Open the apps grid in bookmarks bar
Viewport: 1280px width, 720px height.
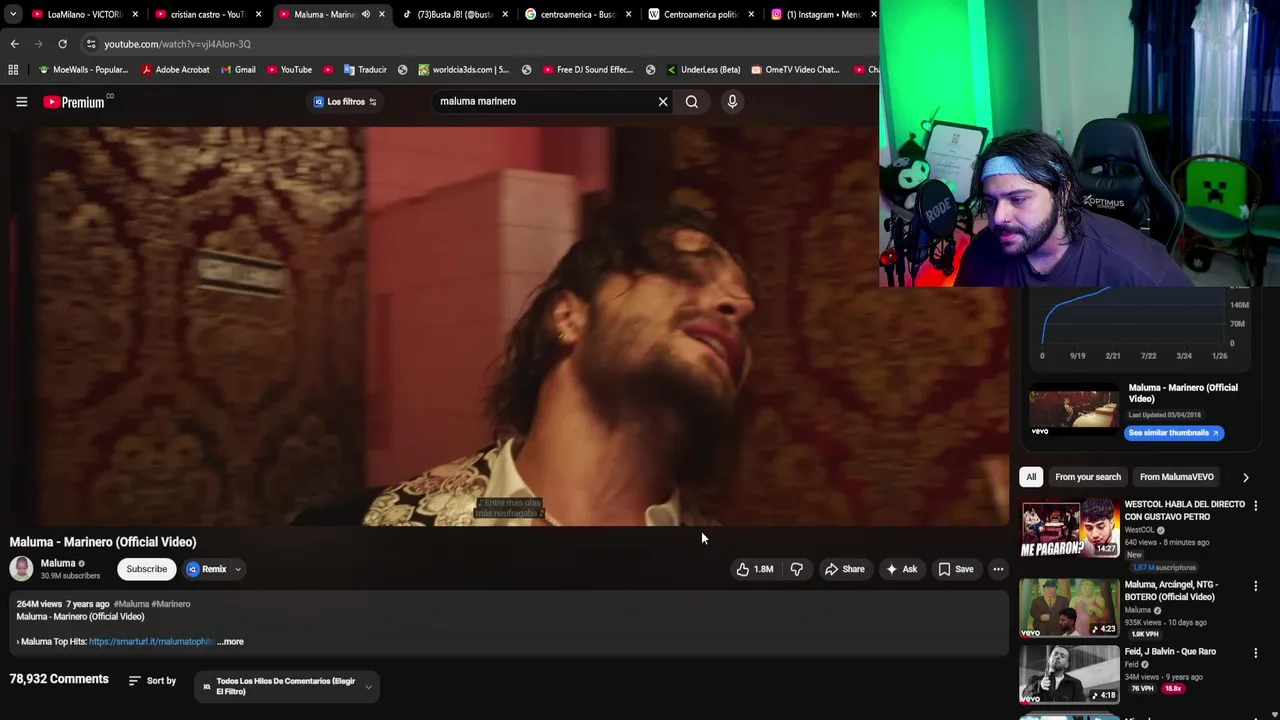coord(13,70)
